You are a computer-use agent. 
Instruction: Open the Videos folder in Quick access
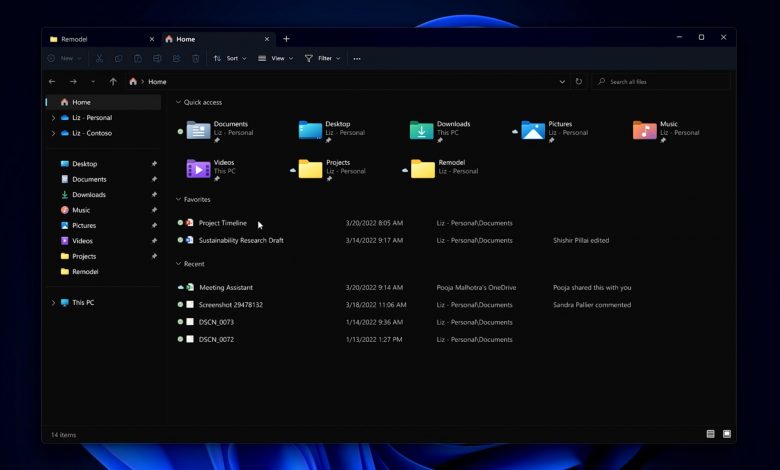click(x=198, y=168)
